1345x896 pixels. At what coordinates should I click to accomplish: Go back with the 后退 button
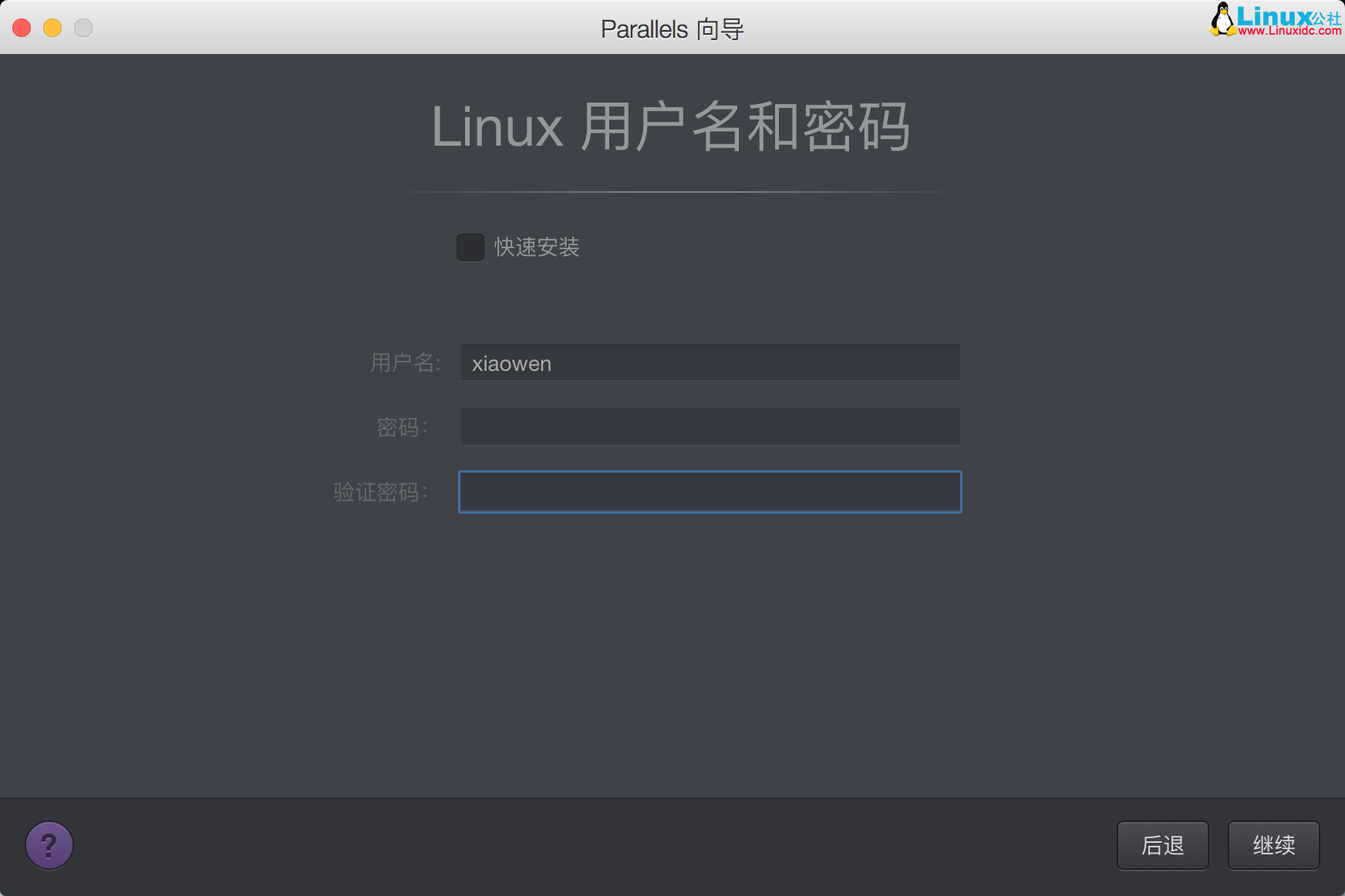click(x=1162, y=846)
